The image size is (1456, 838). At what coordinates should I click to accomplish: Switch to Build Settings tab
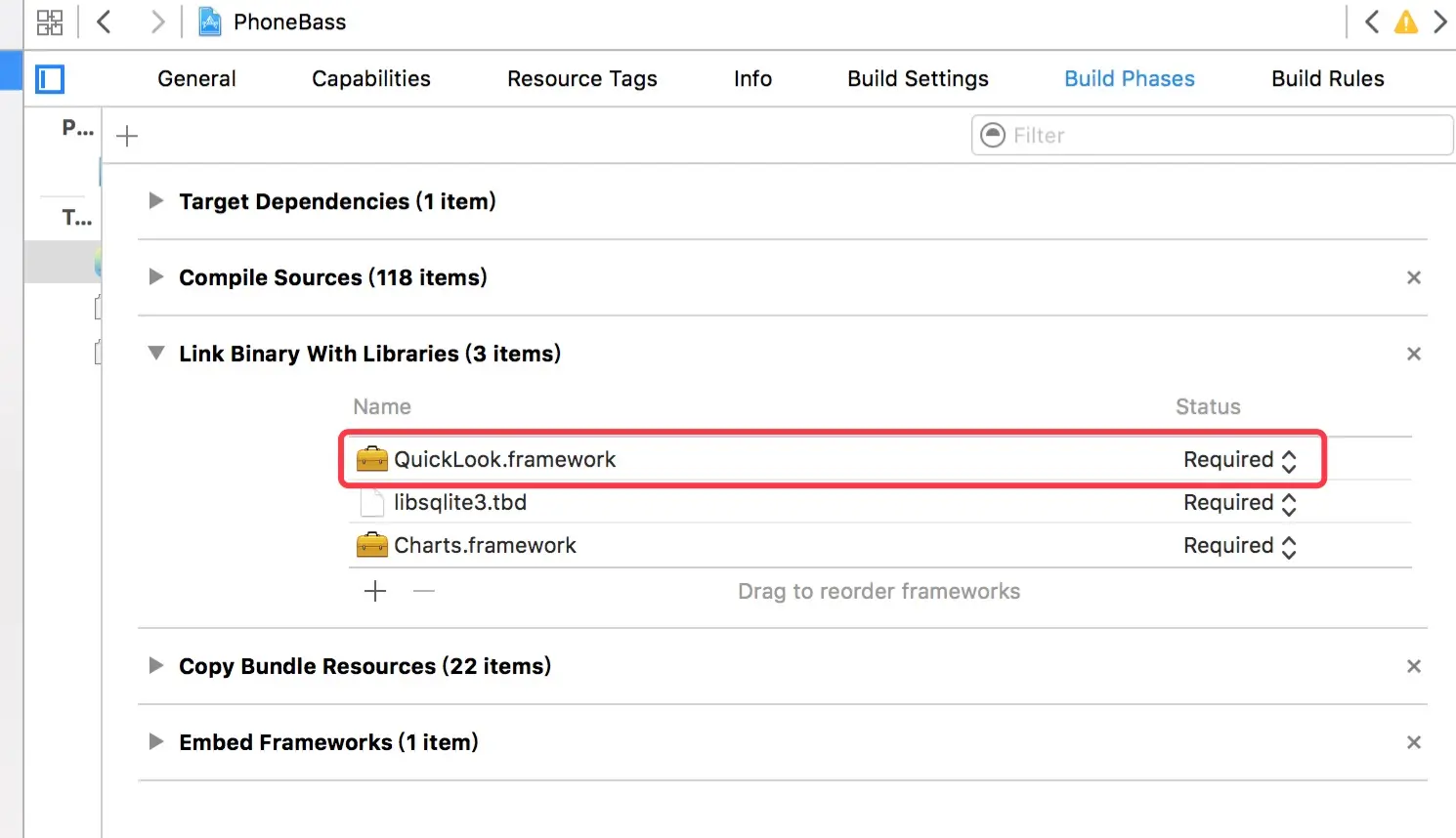click(x=918, y=78)
